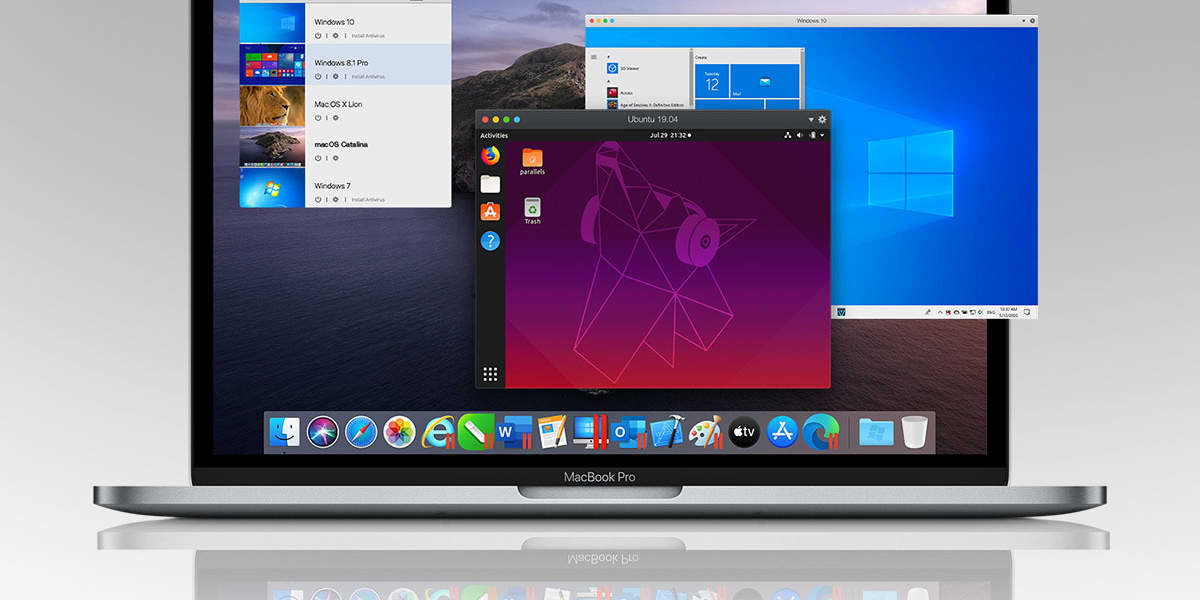Screen dimensions: 1200x600
Task: Toggle power for Windows 10 virtual machine
Action: coord(318,35)
